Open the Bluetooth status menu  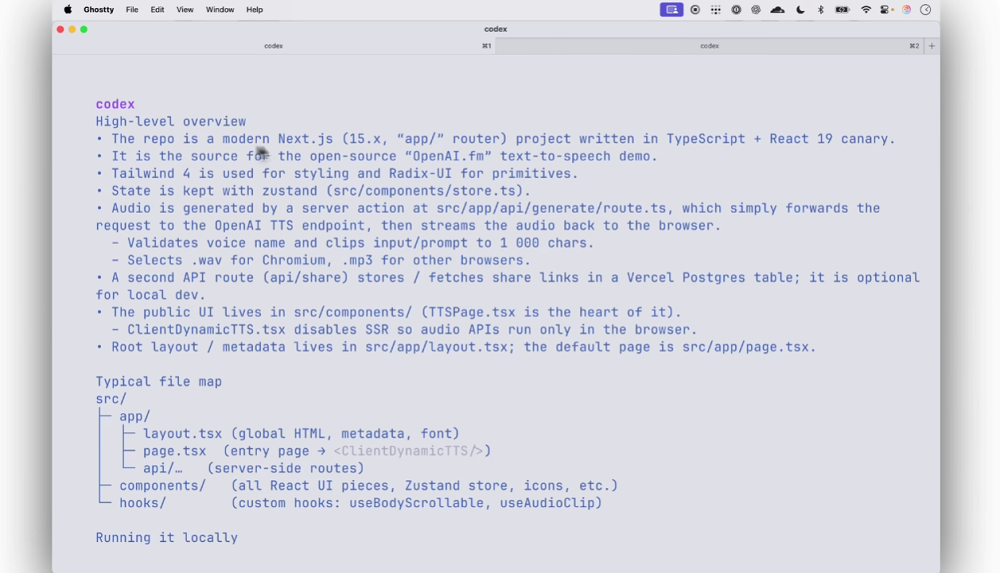[821, 10]
